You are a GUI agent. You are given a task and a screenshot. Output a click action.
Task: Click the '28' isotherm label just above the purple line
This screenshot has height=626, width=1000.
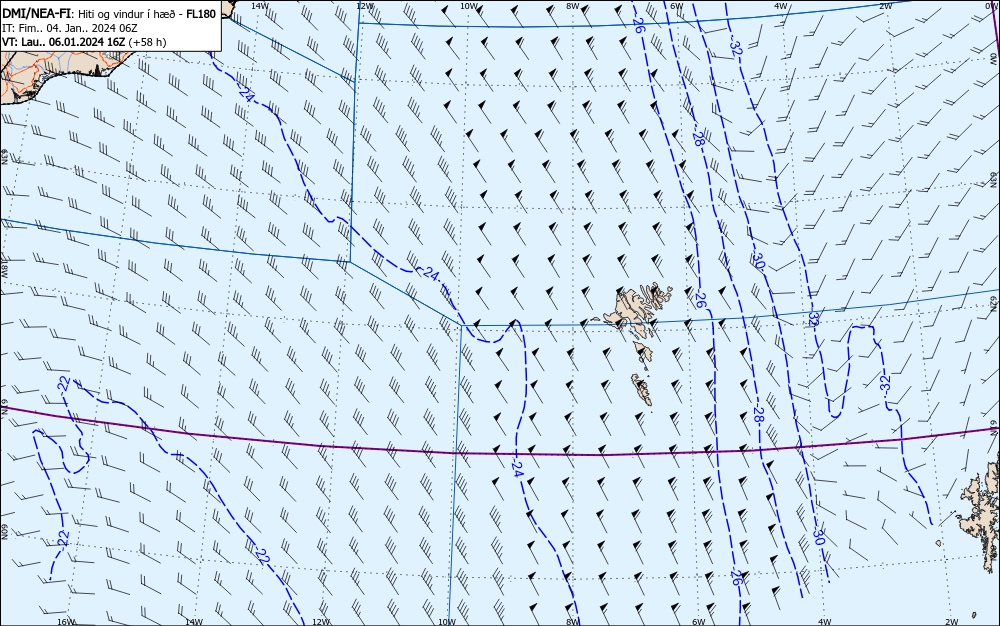(758, 416)
